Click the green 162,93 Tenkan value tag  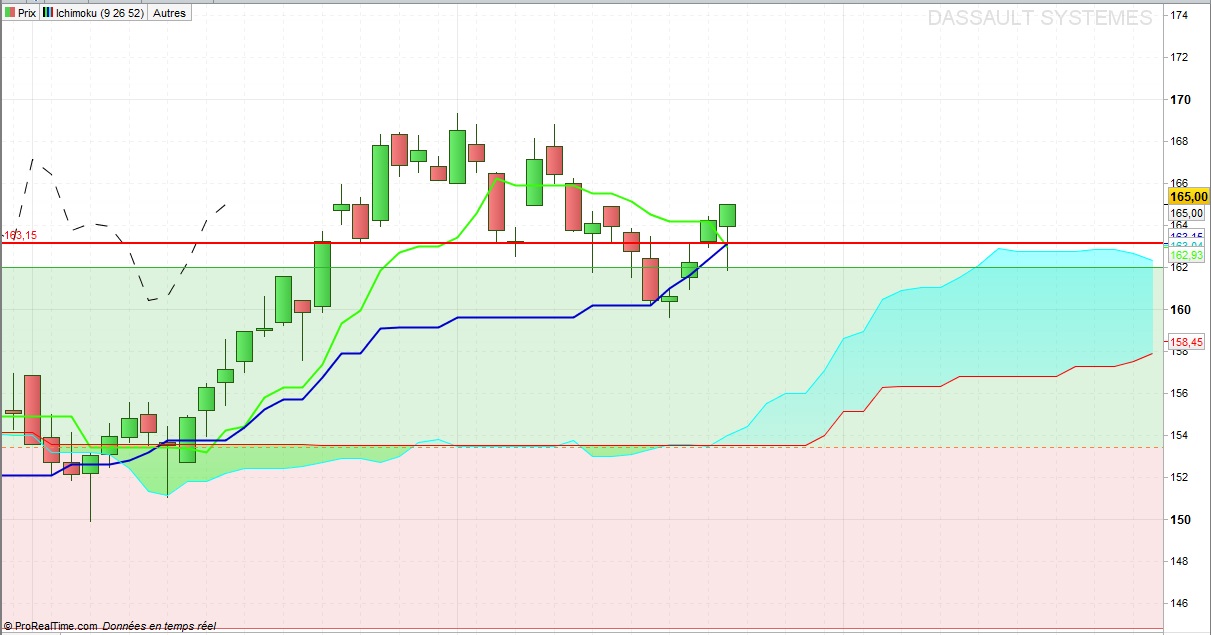pyautogui.click(x=1186, y=256)
